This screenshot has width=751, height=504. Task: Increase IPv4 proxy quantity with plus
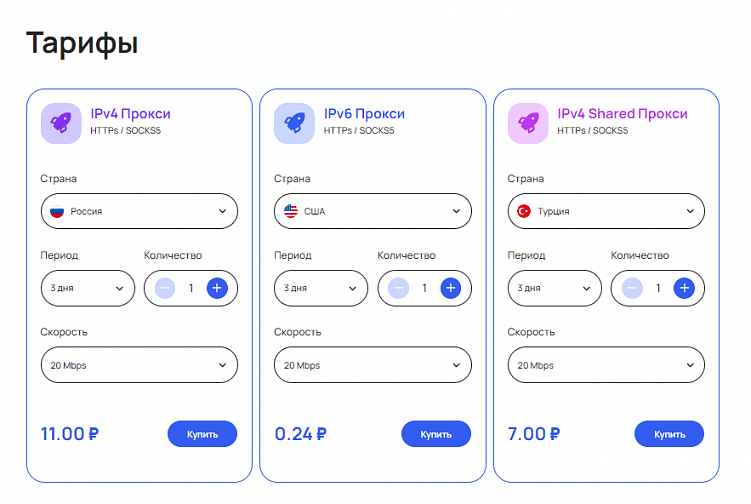coord(217,288)
